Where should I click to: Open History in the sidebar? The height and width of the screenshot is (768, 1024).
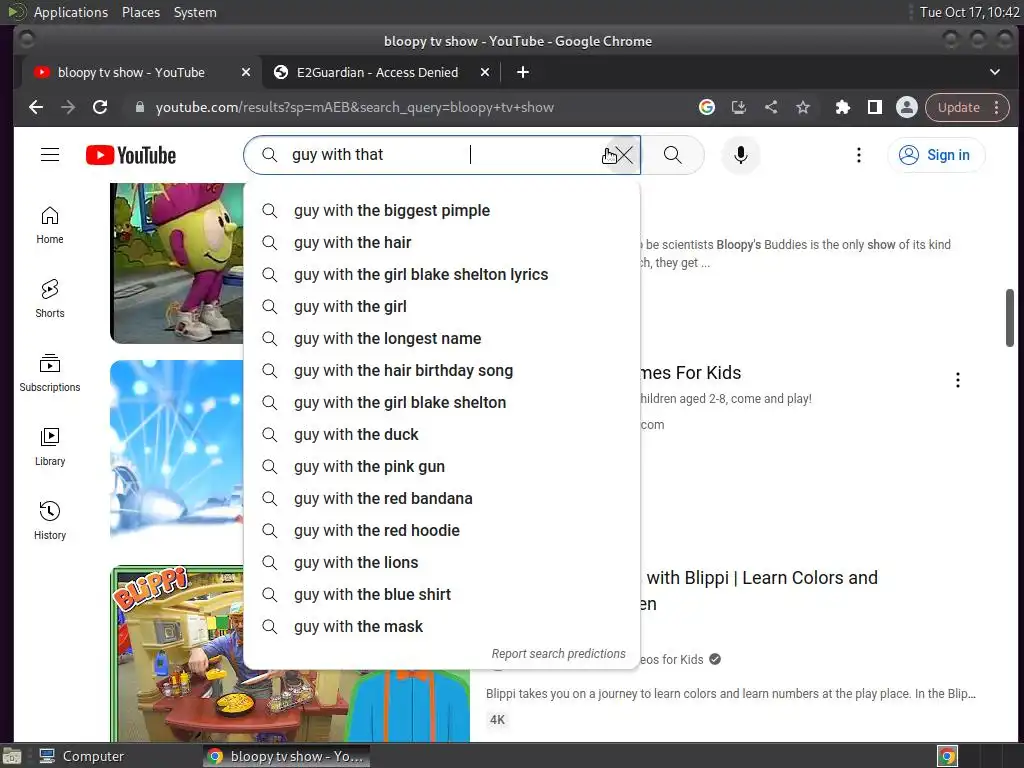click(50, 520)
